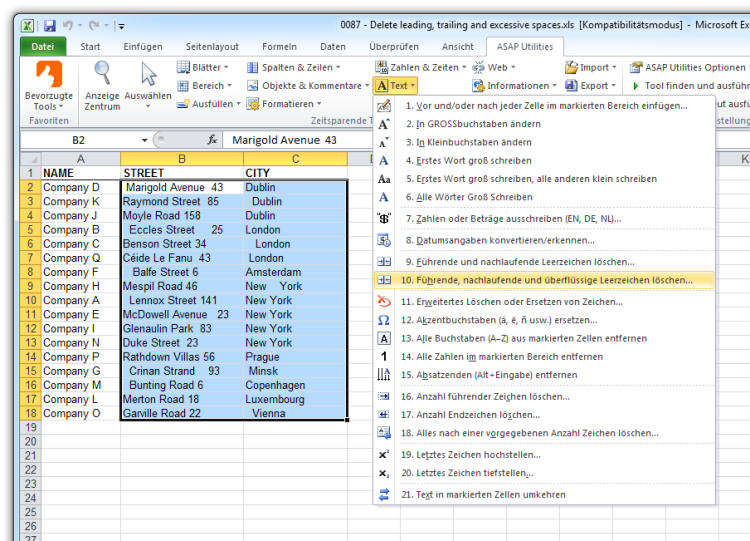
Task: Click the subscript x icon
Action: pos(384,473)
